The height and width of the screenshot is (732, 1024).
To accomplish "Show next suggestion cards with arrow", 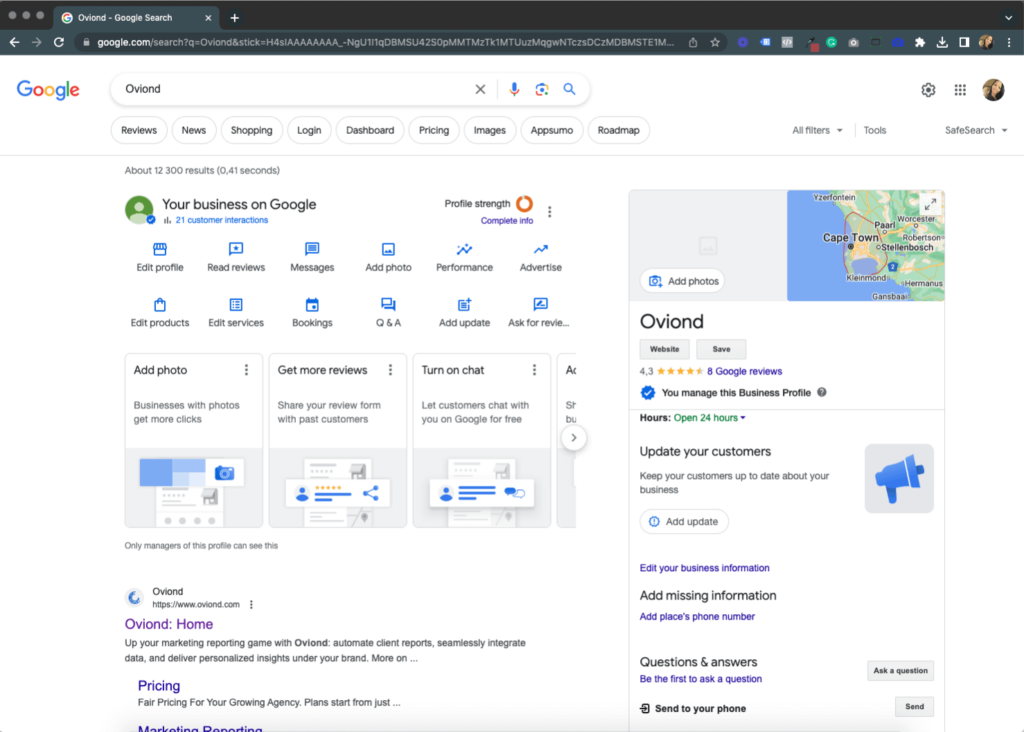I will point(573,438).
